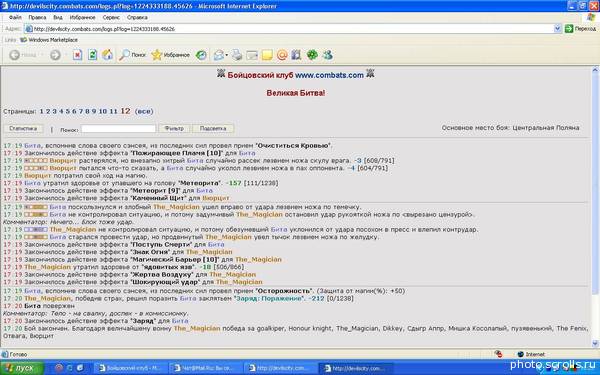
Task: Click The_Magician in 'Знак Огня' effect line
Action: (x=209, y=252)
